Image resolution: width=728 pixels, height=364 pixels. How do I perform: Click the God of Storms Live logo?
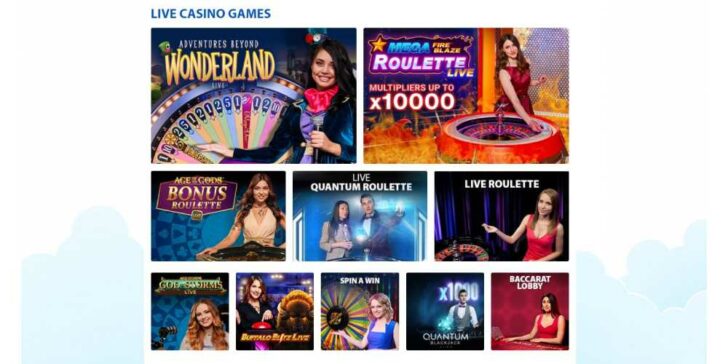click(x=190, y=286)
